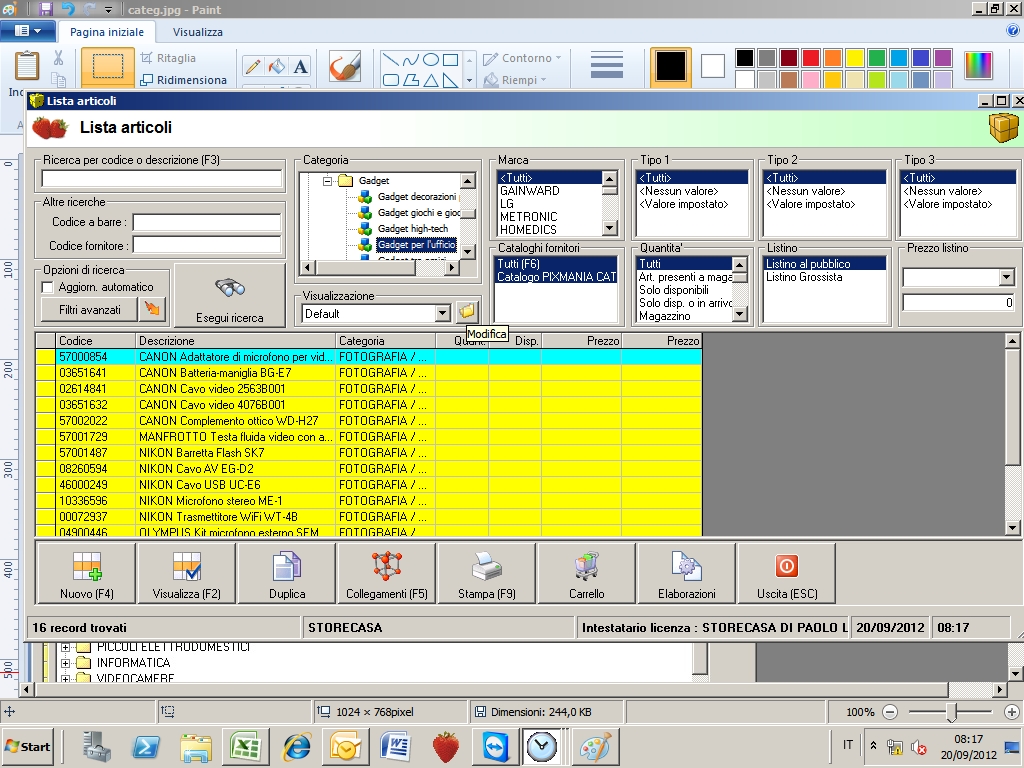Open the Paint application menu button
This screenshot has height=768, width=1024.
tap(27, 31)
